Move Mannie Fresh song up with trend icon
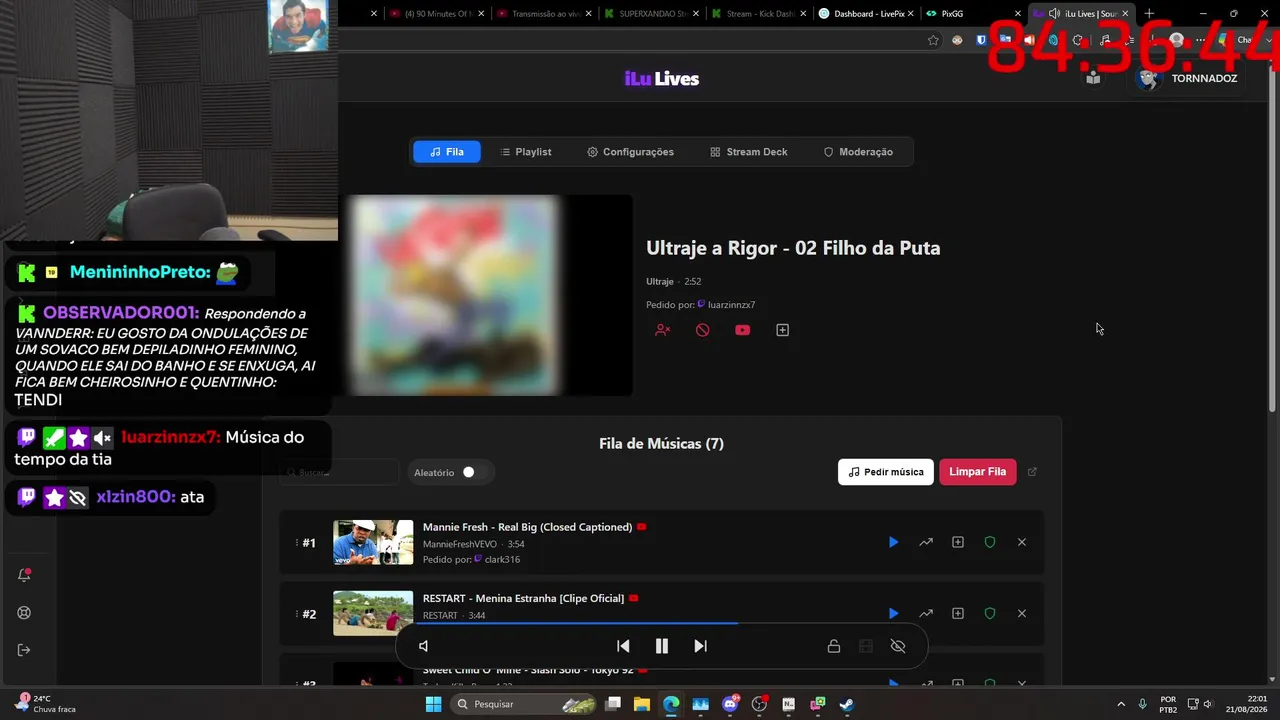This screenshot has height=720, width=1280. 926,542
